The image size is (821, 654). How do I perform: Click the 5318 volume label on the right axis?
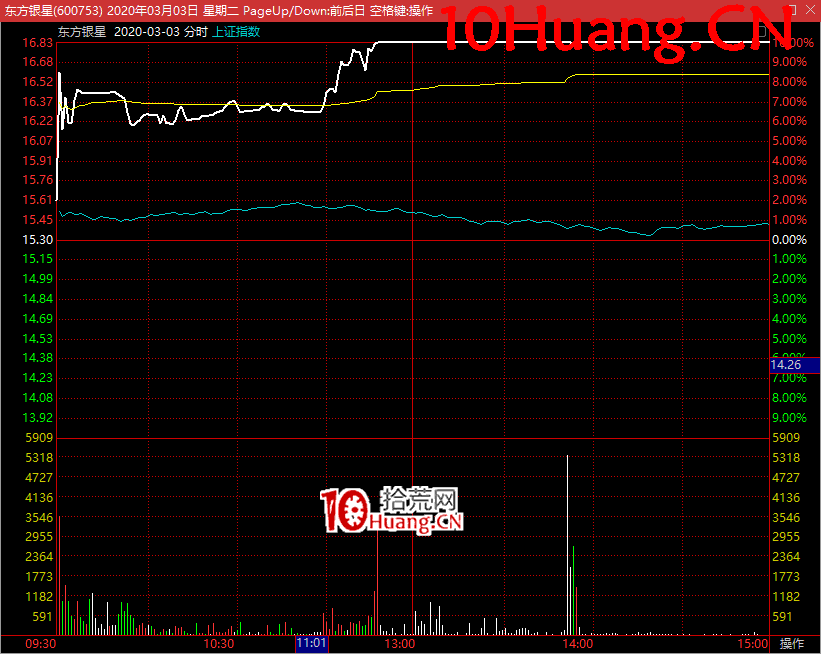786,458
